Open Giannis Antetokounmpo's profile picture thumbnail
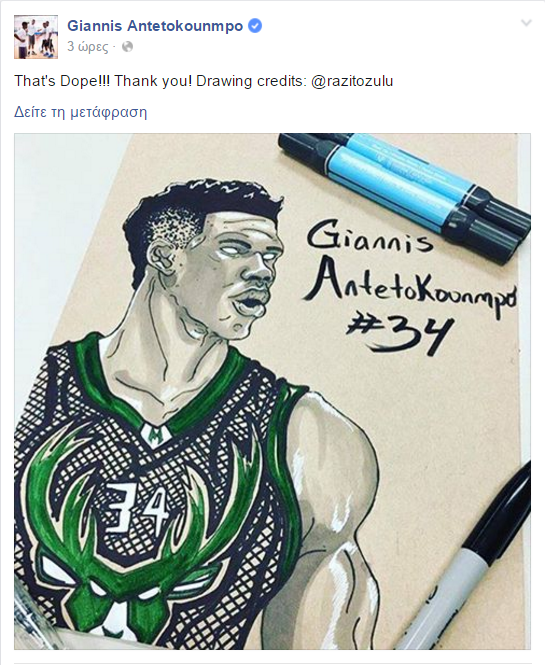This screenshot has height=665, width=545. [x=36, y=37]
